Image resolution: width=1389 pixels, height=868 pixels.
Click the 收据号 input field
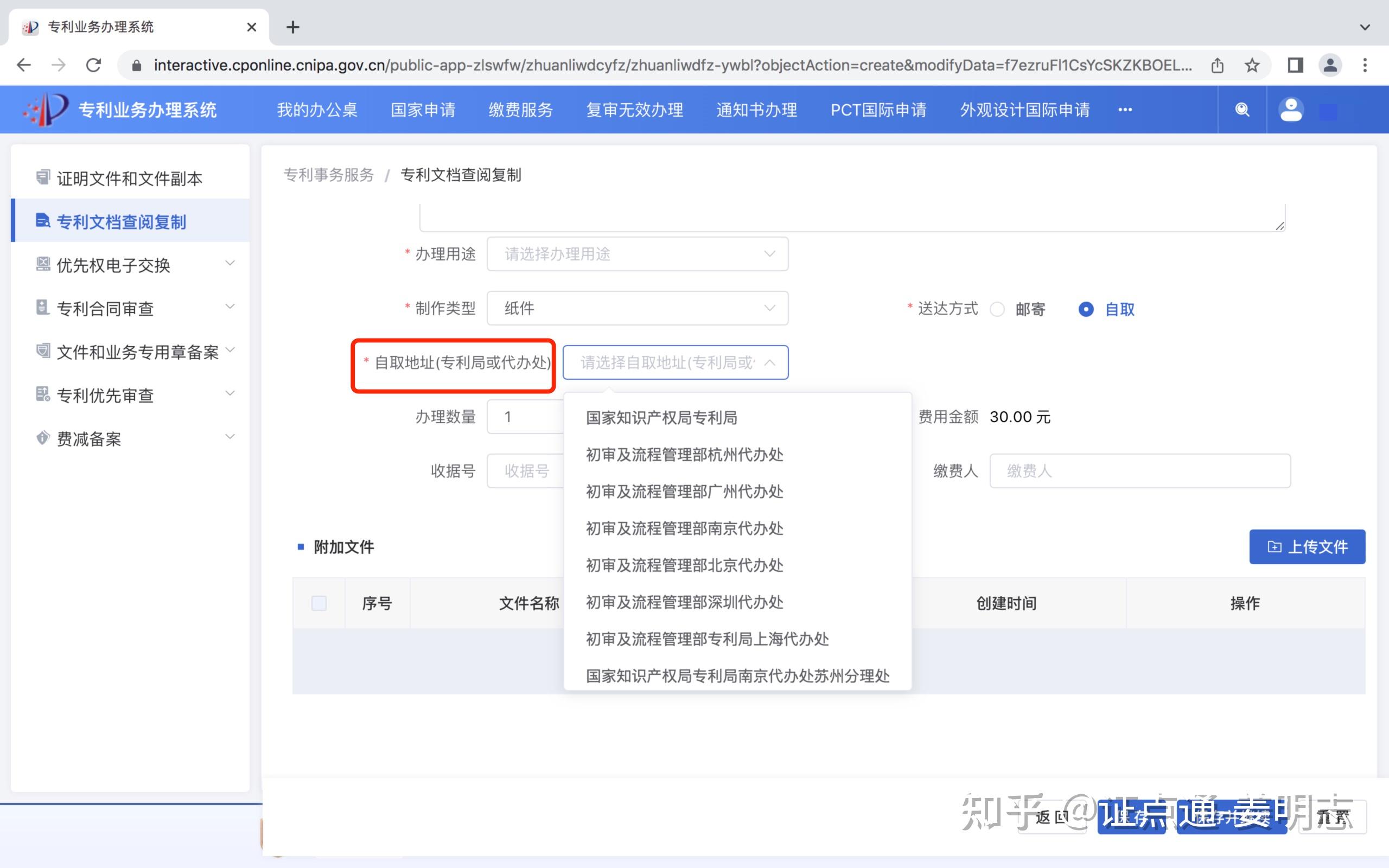pos(526,471)
